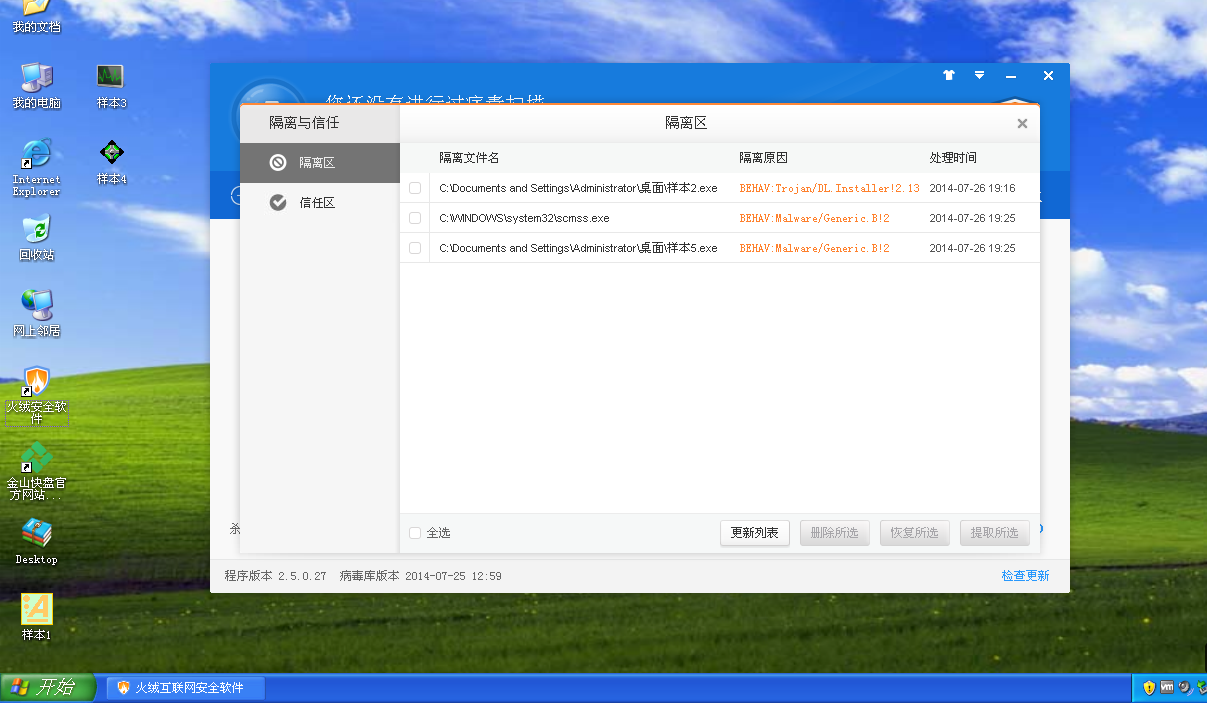Select the 隔离区 sidebar item
Viewport: 1207px width, 703px height.
point(318,162)
